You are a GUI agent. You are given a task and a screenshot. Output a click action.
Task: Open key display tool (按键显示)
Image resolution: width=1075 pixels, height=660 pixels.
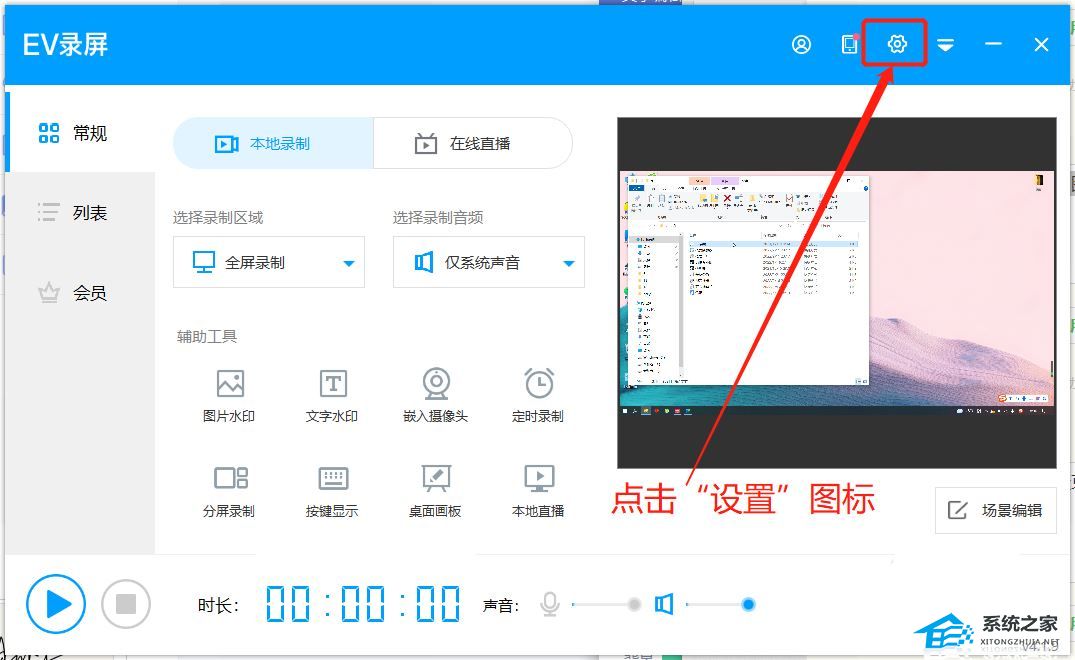click(333, 491)
